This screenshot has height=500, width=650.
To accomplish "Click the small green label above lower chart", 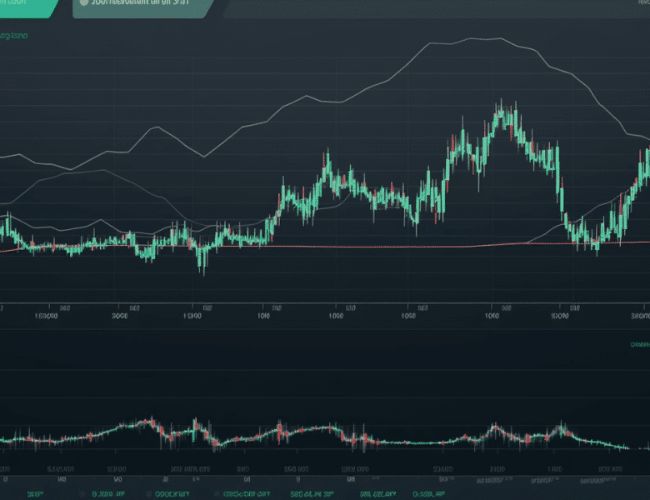I will [x=640, y=345].
